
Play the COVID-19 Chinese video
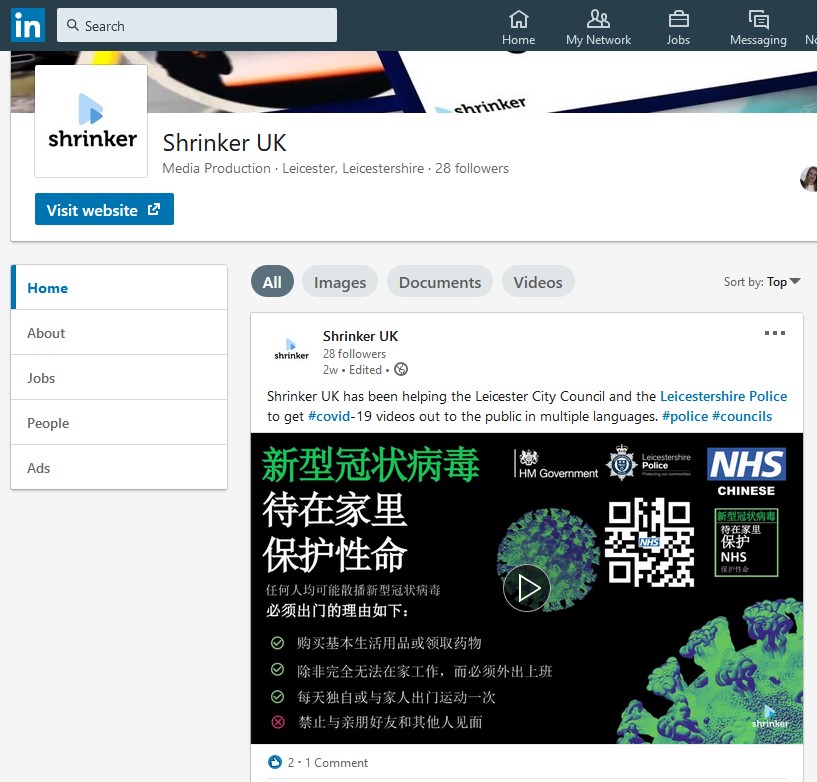coord(527,588)
